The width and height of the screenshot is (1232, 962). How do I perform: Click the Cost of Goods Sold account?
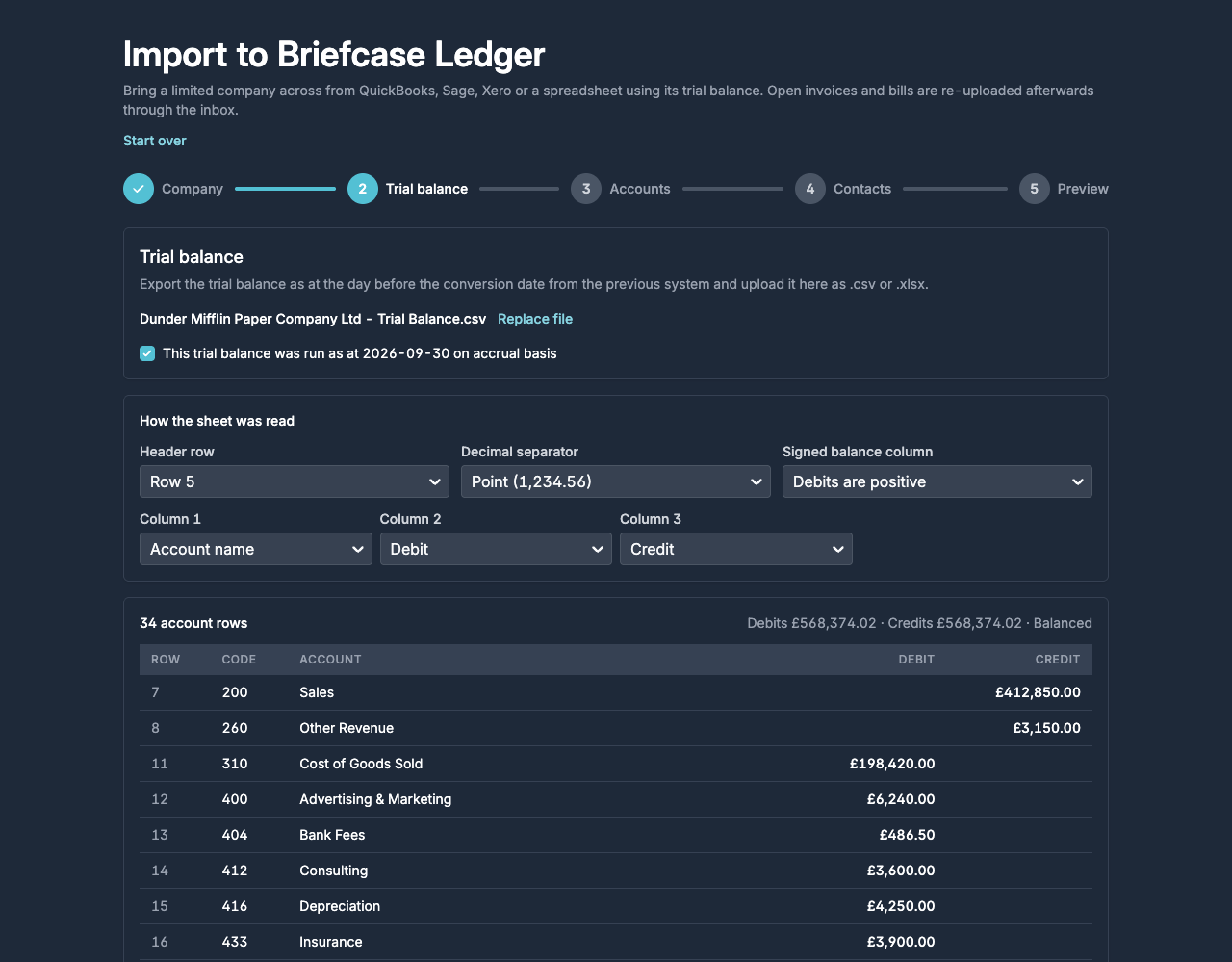(x=361, y=764)
